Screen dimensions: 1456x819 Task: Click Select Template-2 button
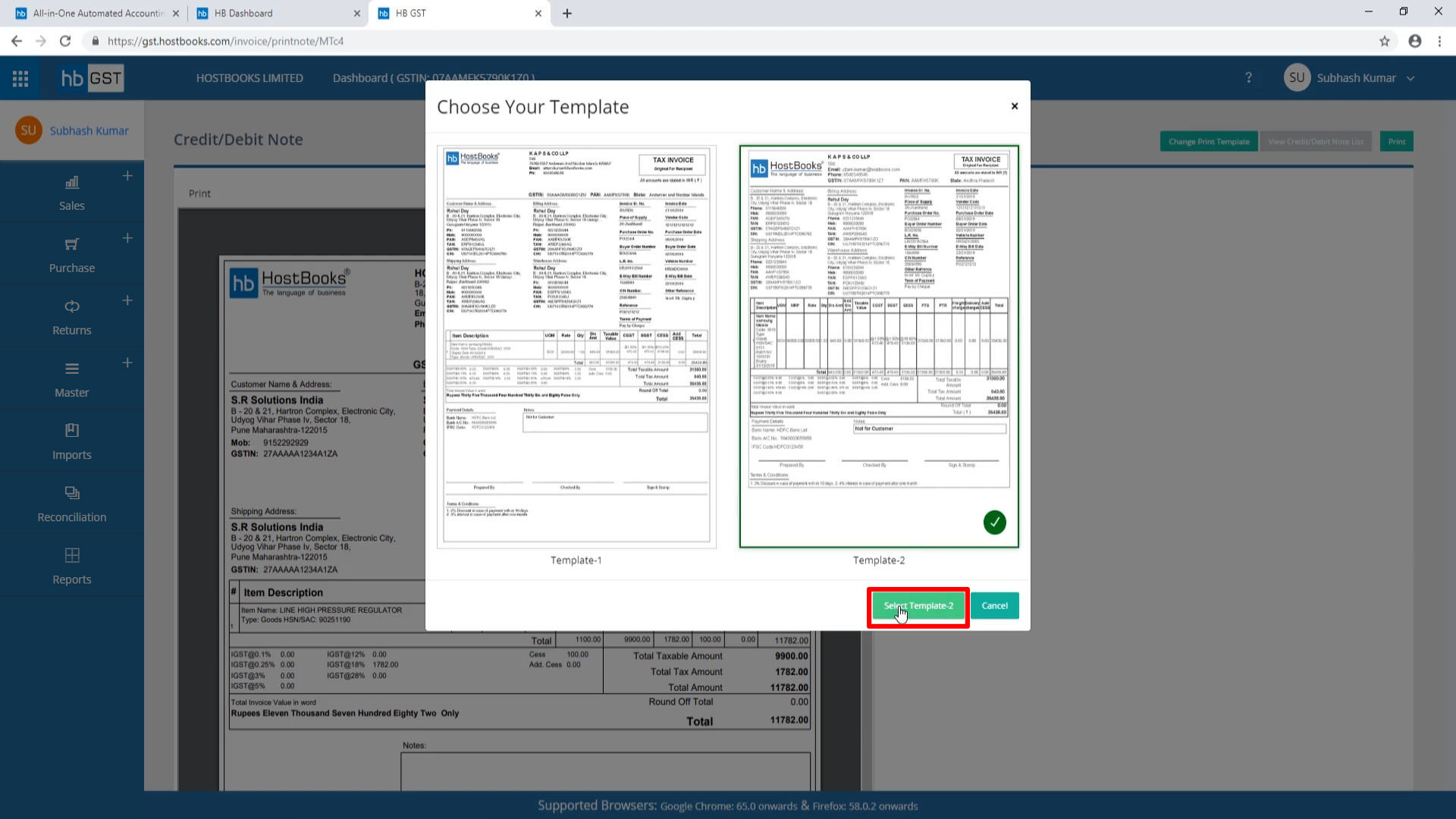(x=918, y=606)
